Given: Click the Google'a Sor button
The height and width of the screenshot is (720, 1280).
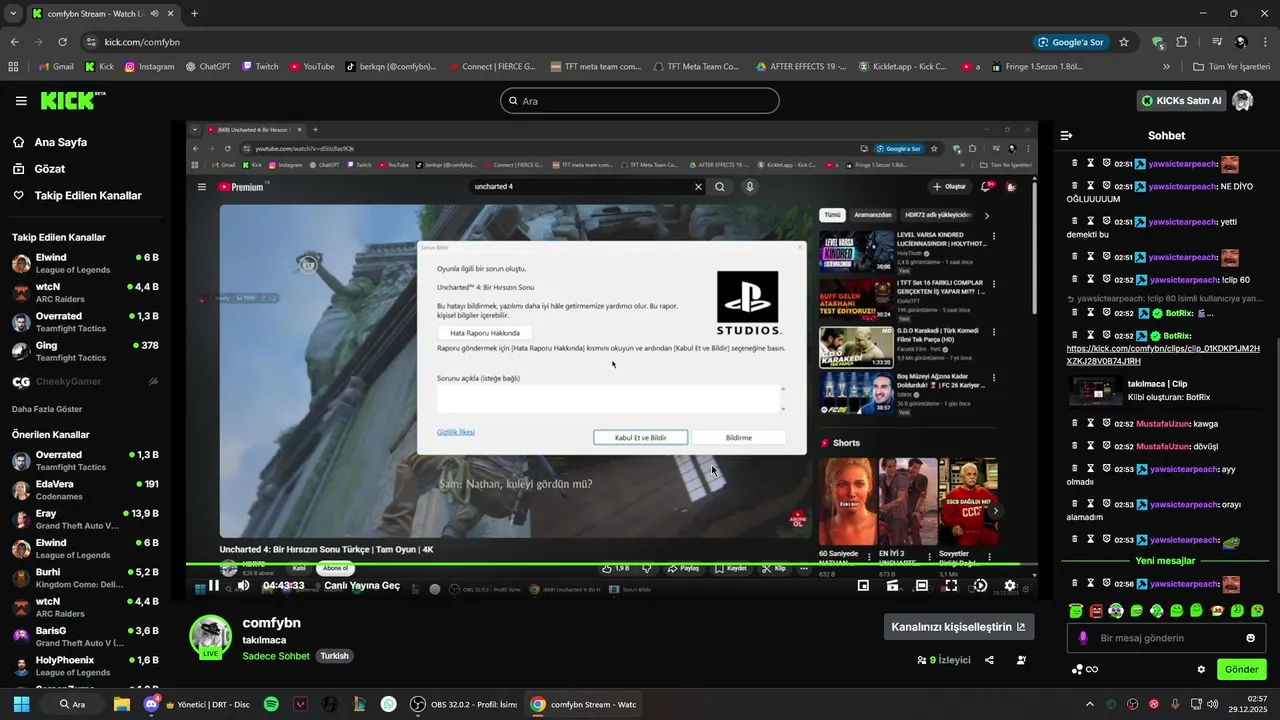Looking at the screenshot, I should tap(1071, 42).
